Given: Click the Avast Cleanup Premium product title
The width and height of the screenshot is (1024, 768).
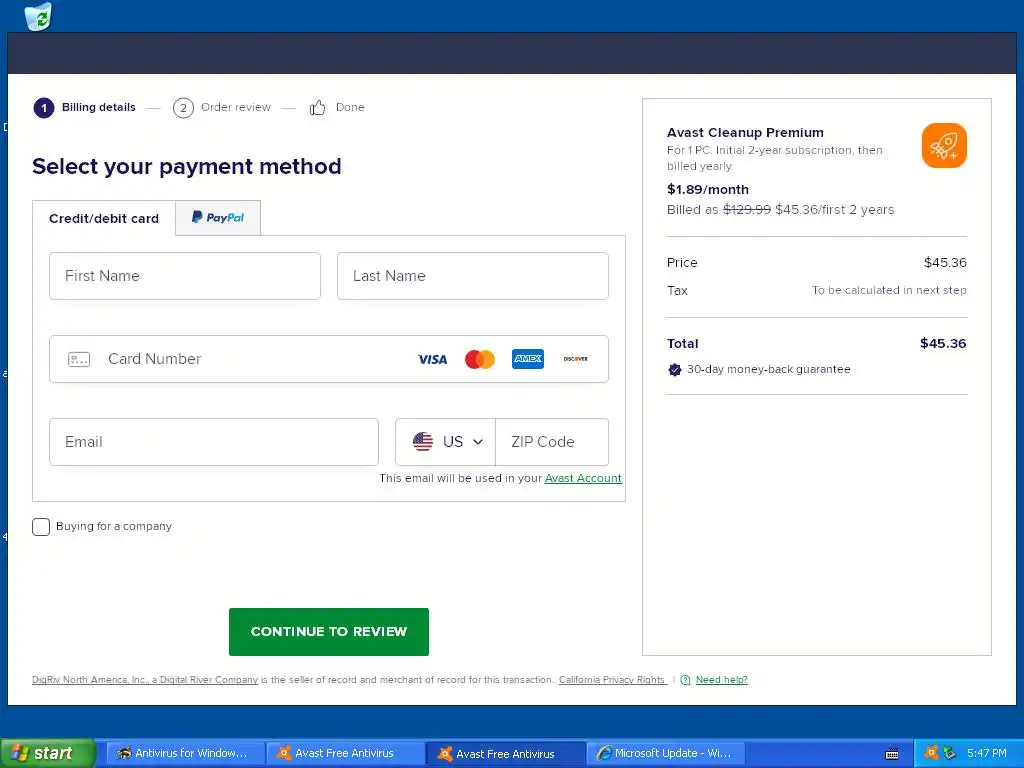Looking at the screenshot, I should pyautogui.click(x=745, y=133).
